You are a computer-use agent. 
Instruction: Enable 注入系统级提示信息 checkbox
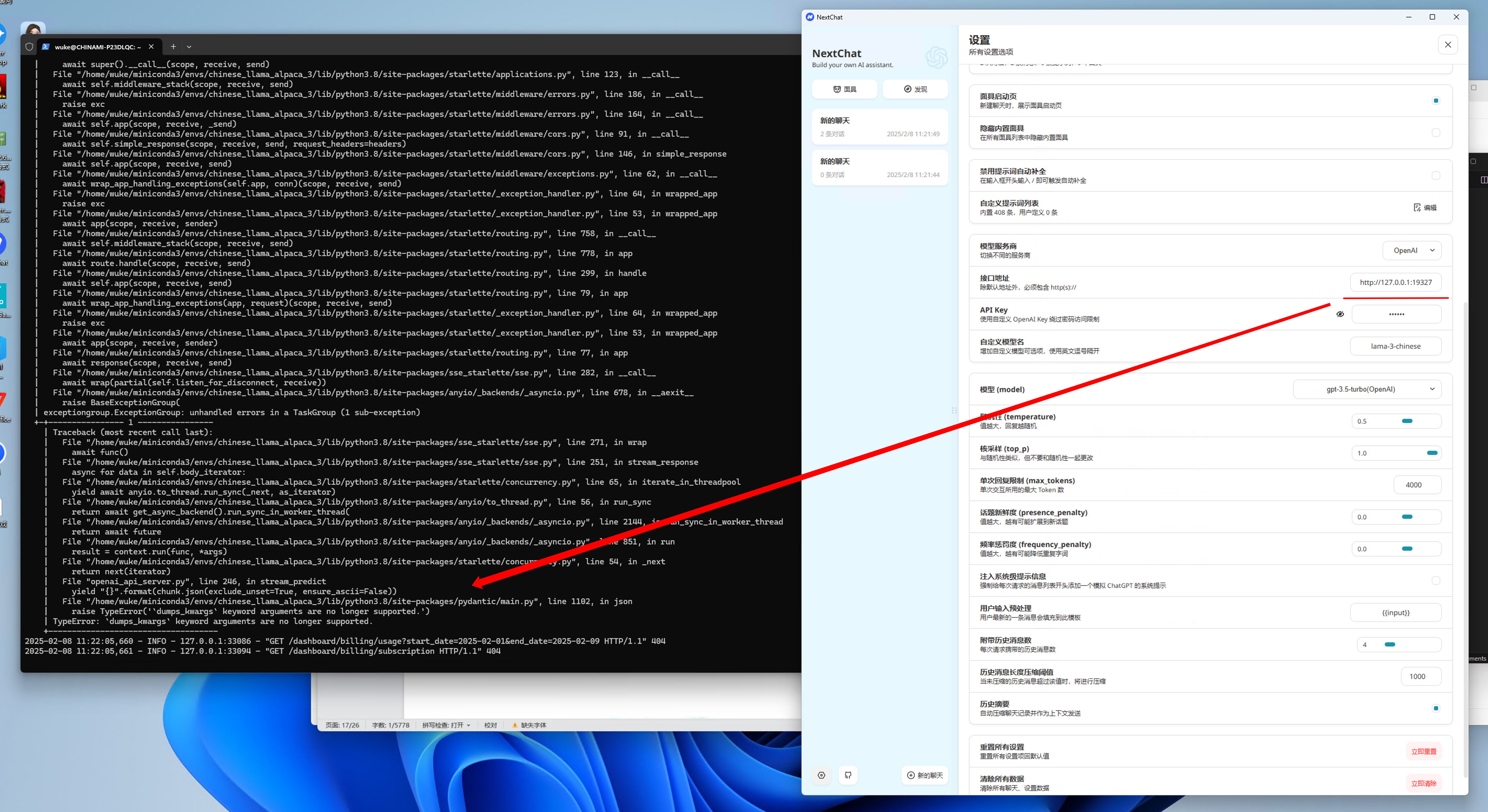coord(1435,580)
